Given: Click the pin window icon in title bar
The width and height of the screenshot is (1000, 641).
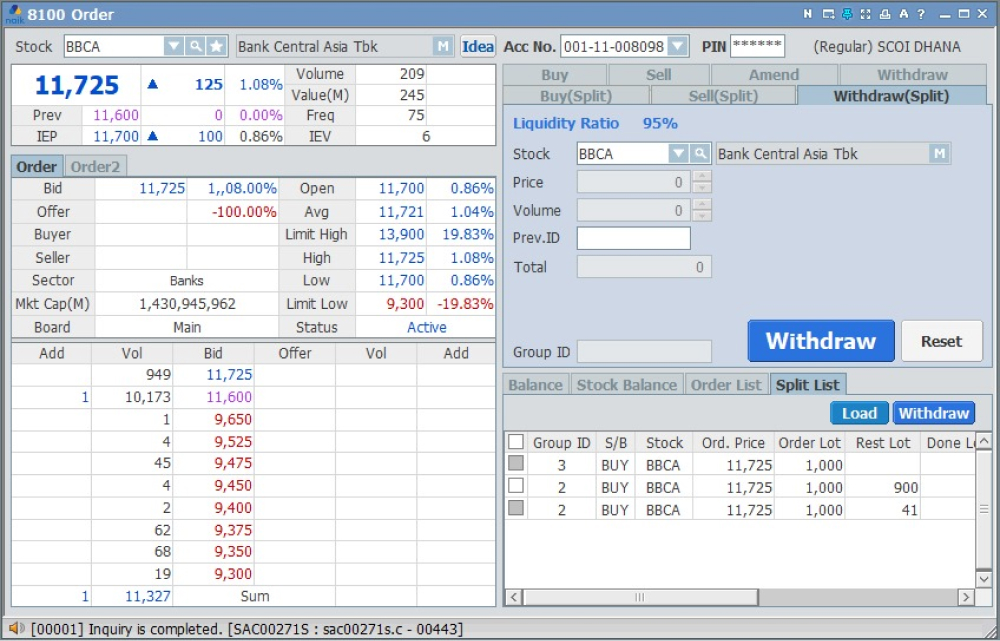Looking at the screenshot, I should click(x=846, y=14).
